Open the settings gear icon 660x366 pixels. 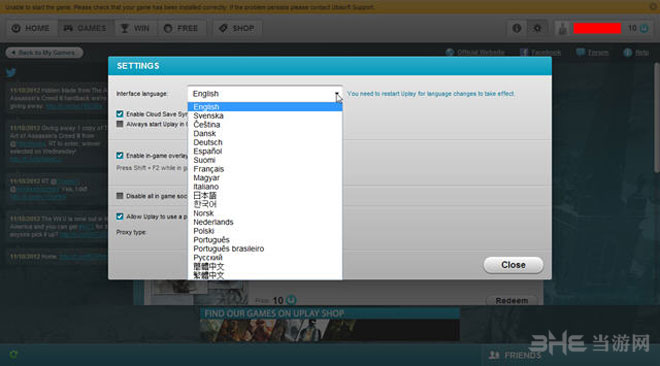(x=538, y=28)
